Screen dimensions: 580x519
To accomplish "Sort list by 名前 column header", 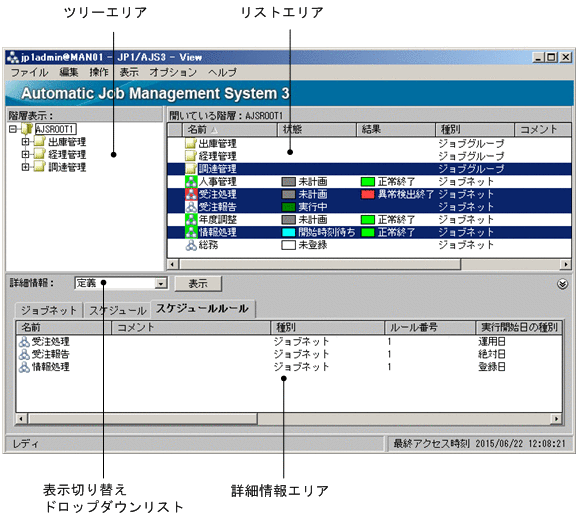I will point(230,129).
